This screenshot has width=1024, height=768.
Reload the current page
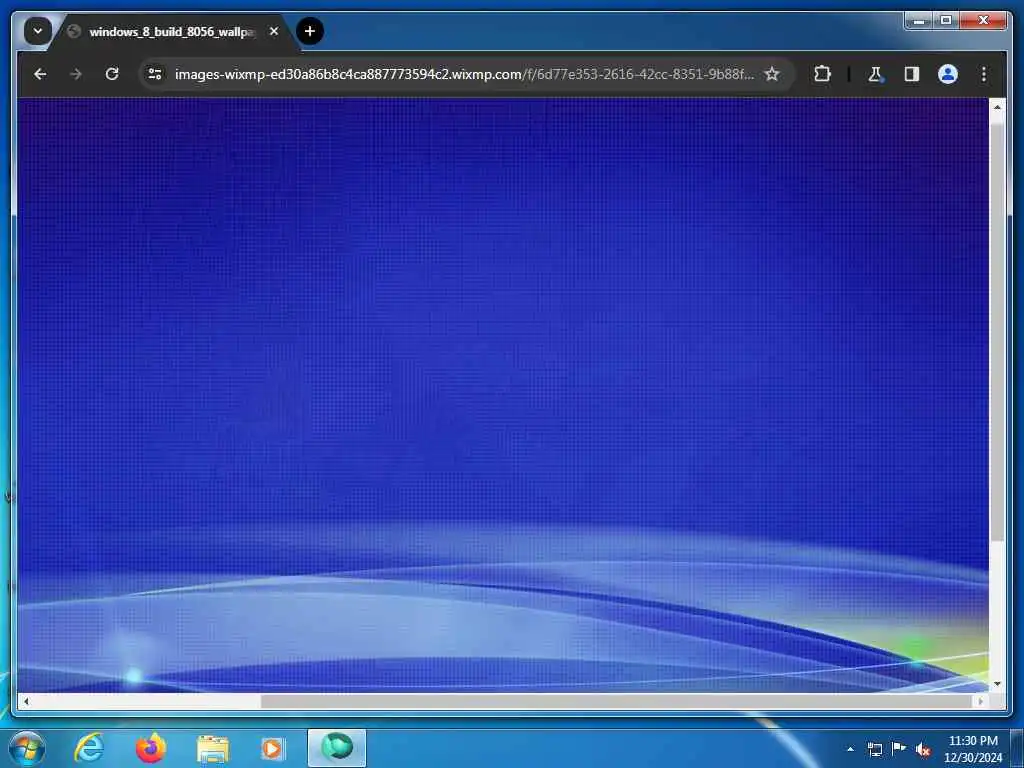point(112,74)
